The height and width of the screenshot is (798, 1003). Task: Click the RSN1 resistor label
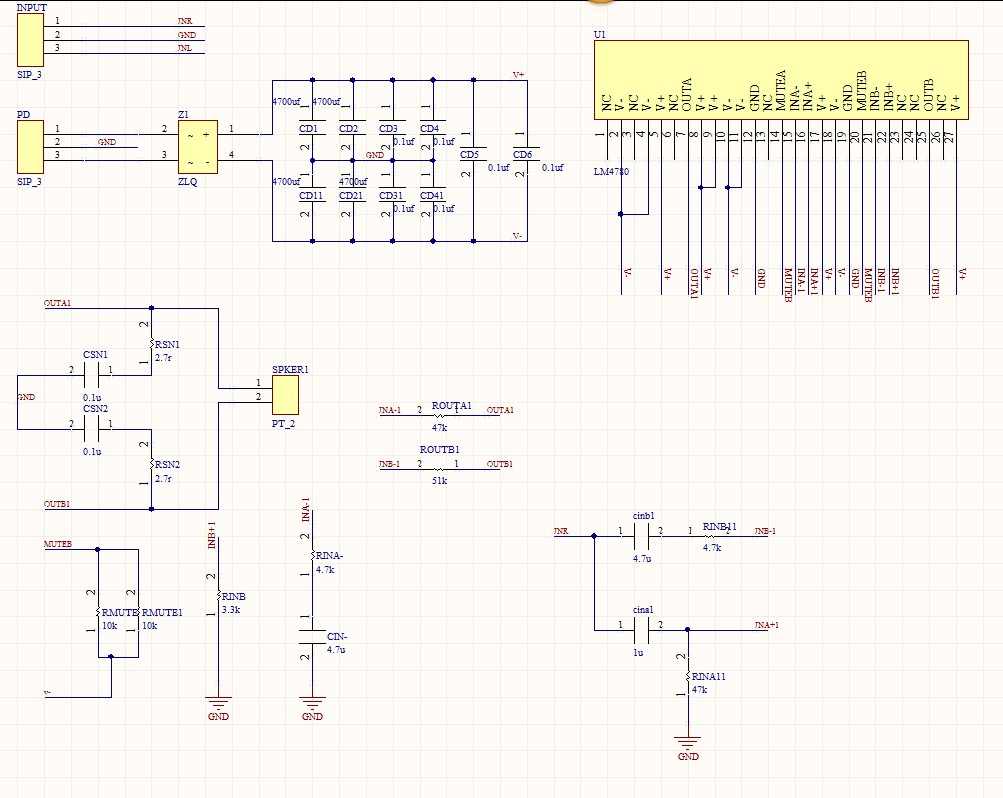pyautogui.click(x=167, y=345)
